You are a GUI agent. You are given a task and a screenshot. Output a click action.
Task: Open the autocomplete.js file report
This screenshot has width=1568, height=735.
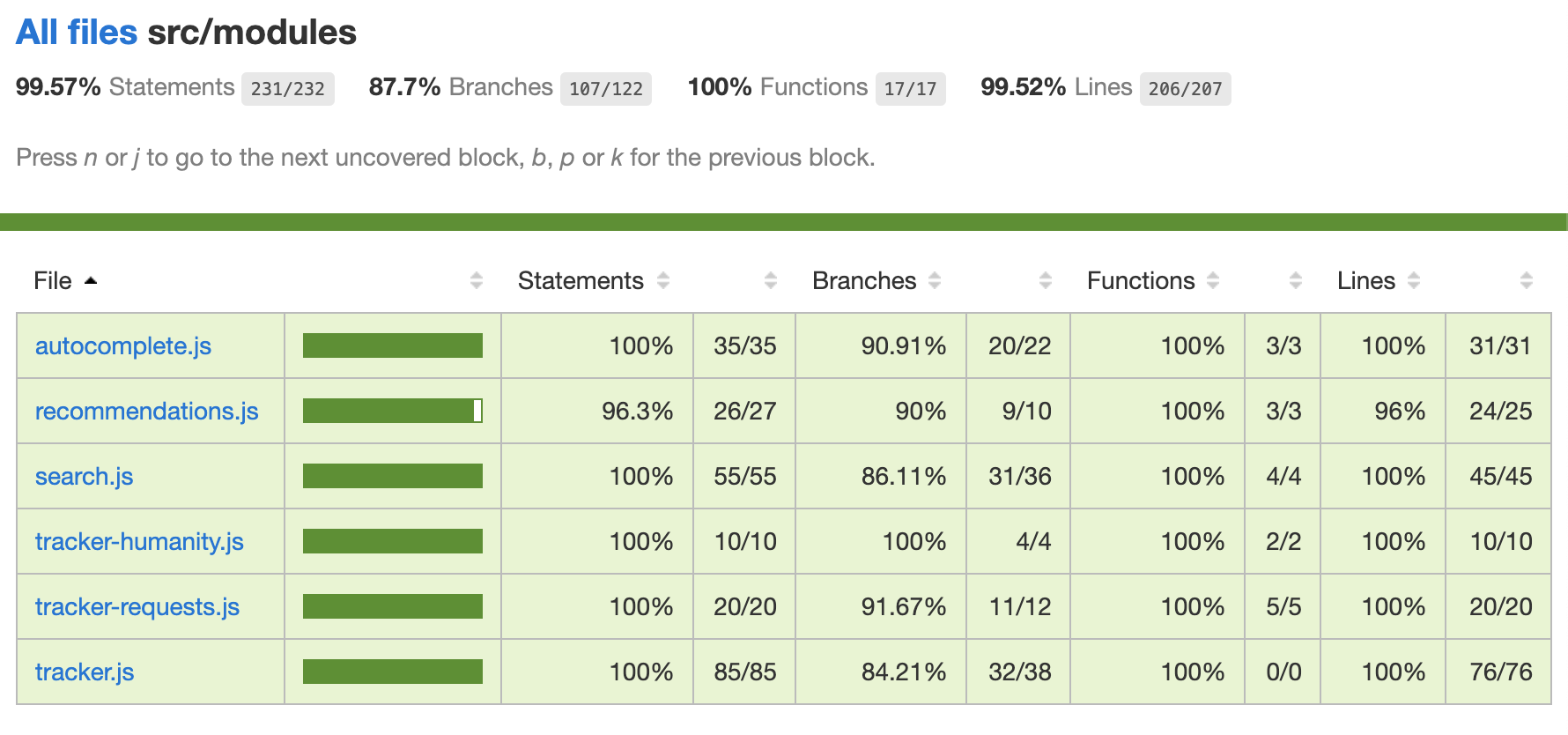[123, 345]
